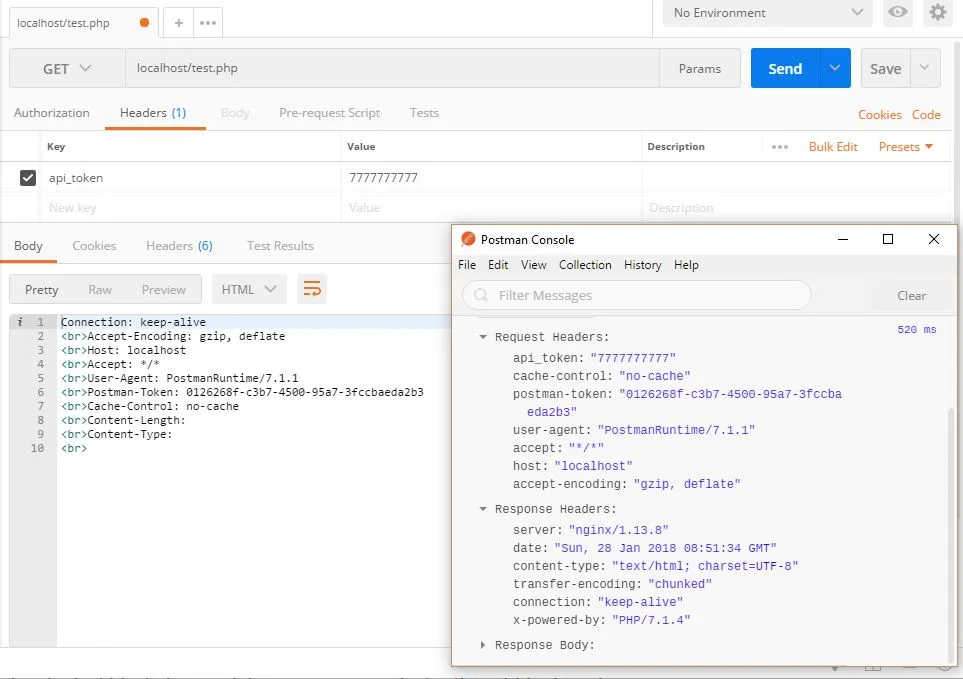Click the server: "nginx/1.13.8" console line
The height and width of the screenshot is (679, 963).
(590, 530)
